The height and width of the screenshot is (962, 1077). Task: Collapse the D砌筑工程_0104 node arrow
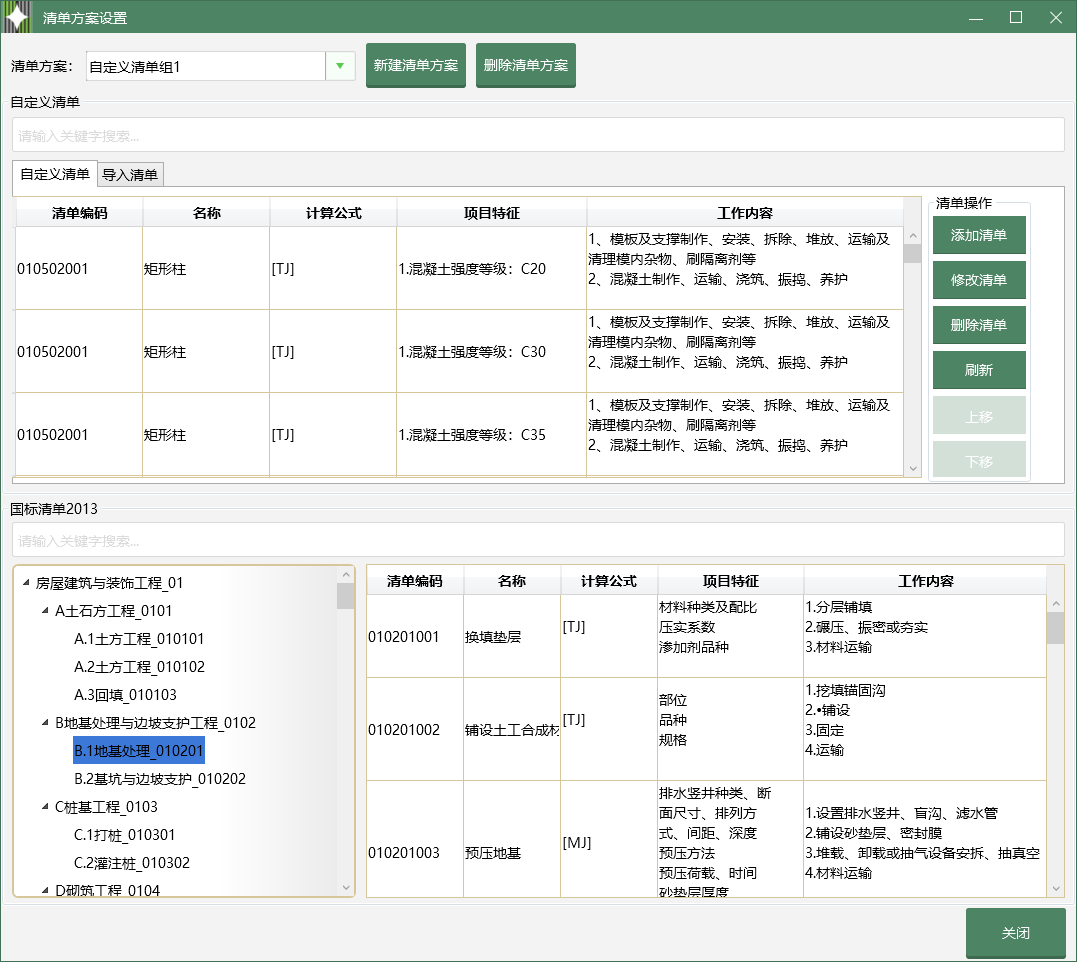click(45, 890)
